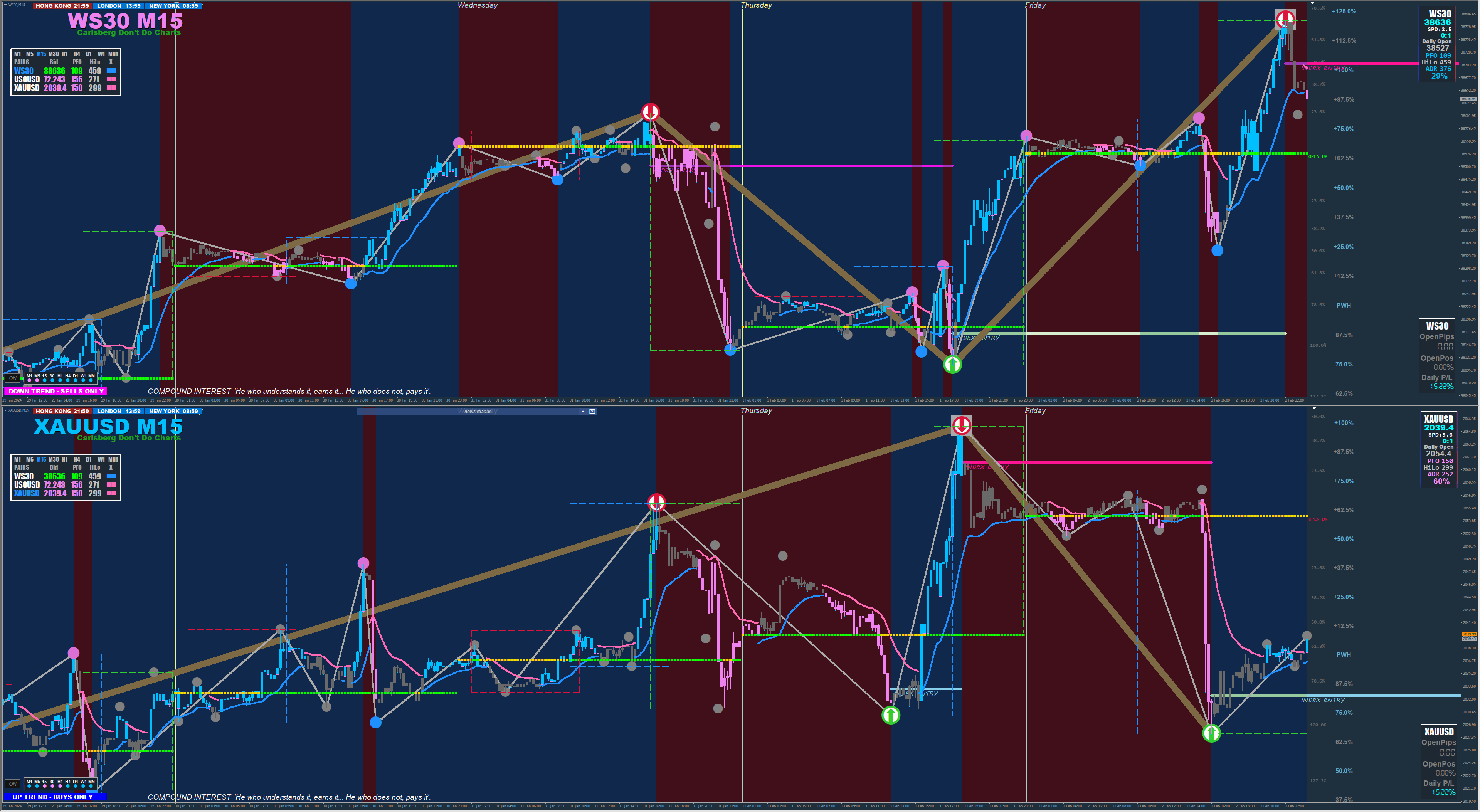Click blue swatch next to WS30 row
1480x812 pixels.
tap(111, 71)
